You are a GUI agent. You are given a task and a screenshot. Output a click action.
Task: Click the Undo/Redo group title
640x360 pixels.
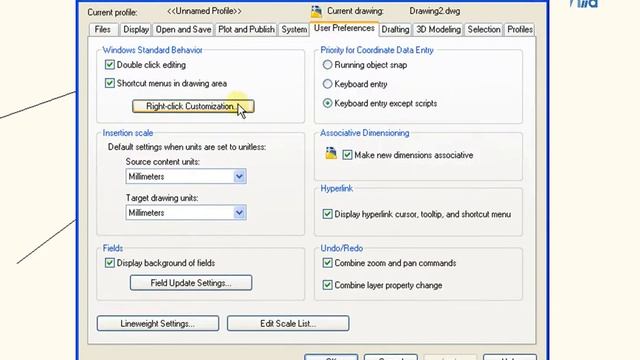(342, 248)
